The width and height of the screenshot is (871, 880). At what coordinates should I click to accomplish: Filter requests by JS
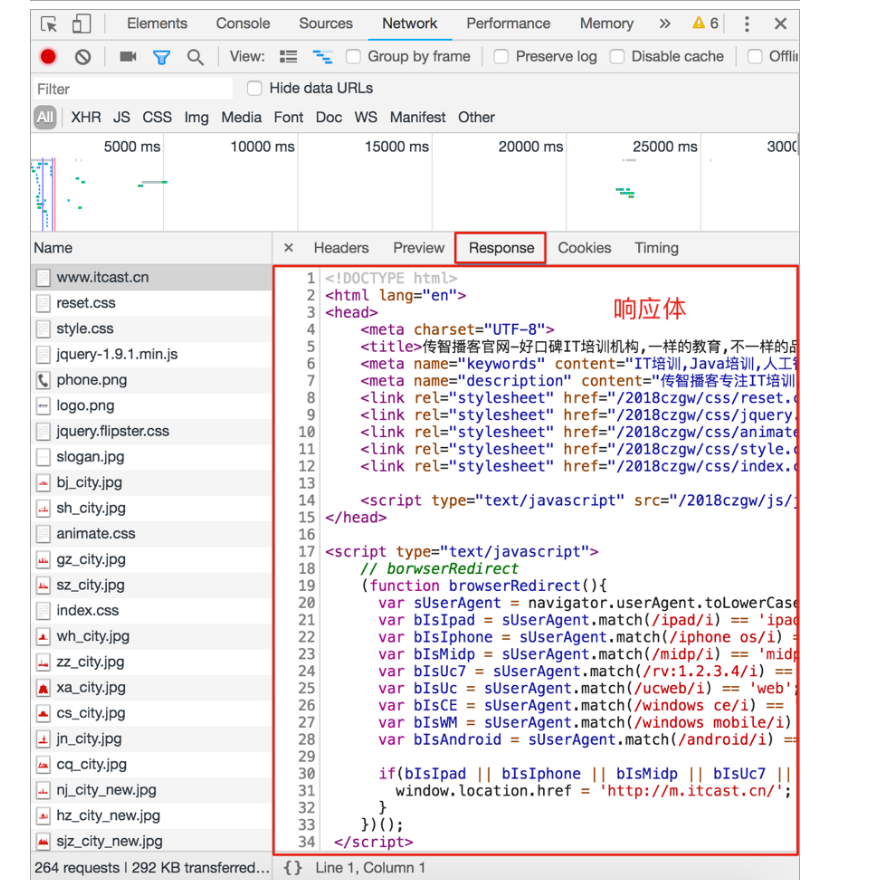[122, 117]
